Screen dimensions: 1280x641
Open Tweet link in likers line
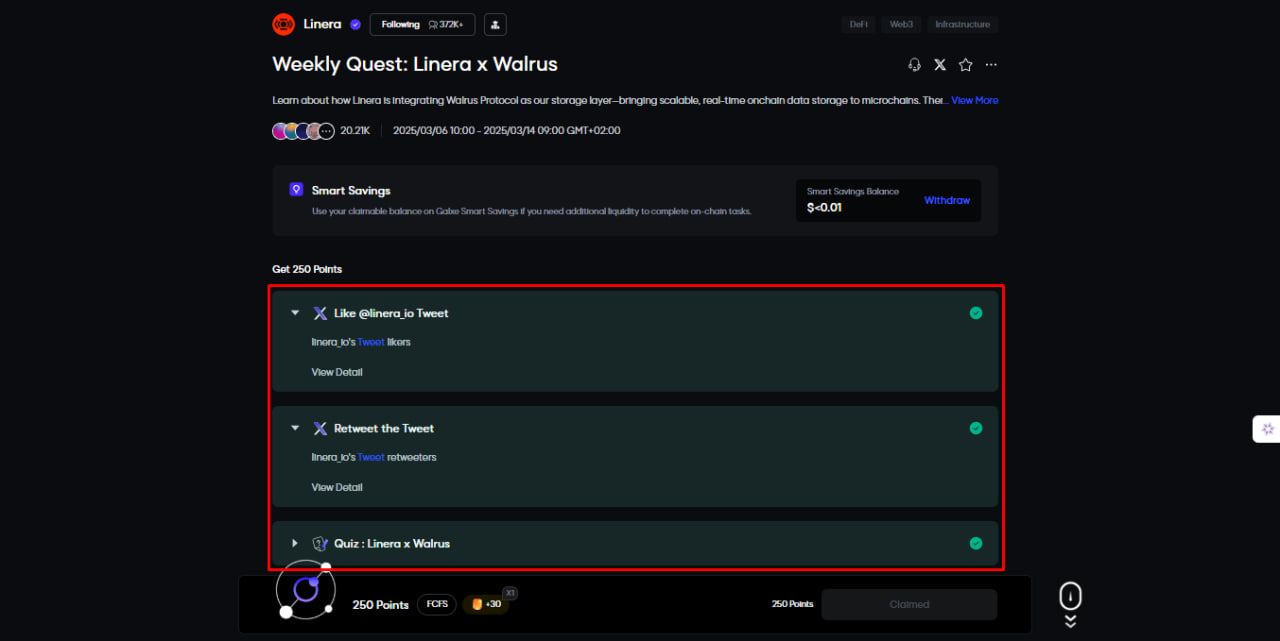pyautogui.click(x=371, y=342)
